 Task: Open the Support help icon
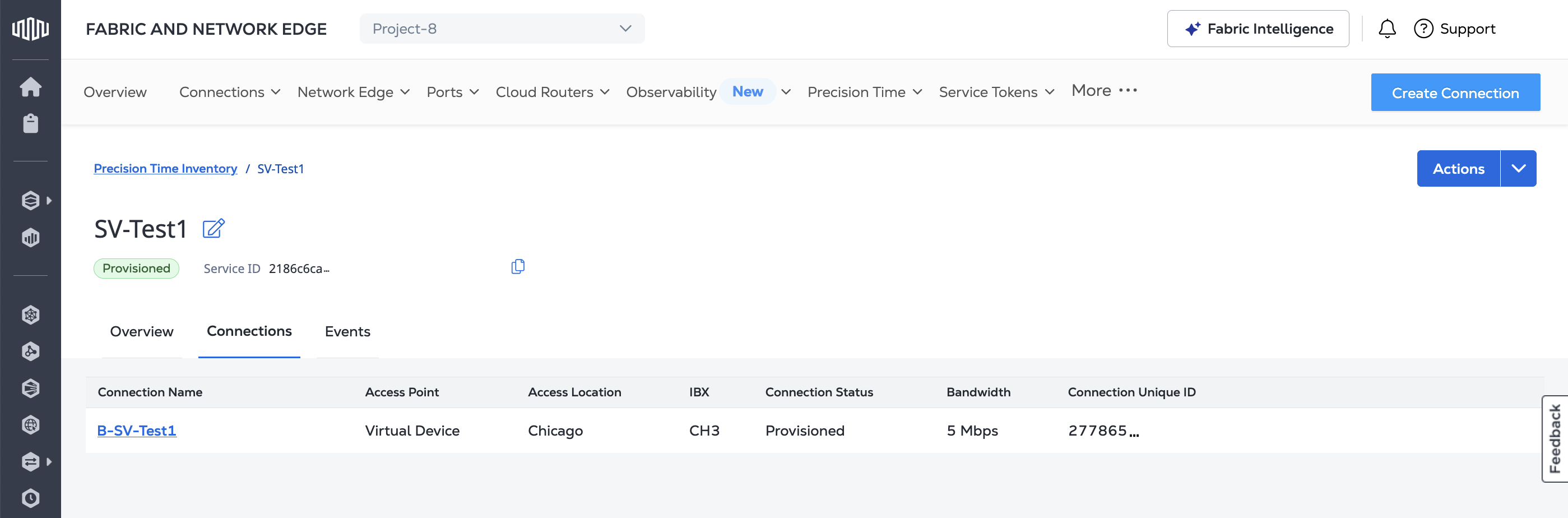(x=1423, y=29)
